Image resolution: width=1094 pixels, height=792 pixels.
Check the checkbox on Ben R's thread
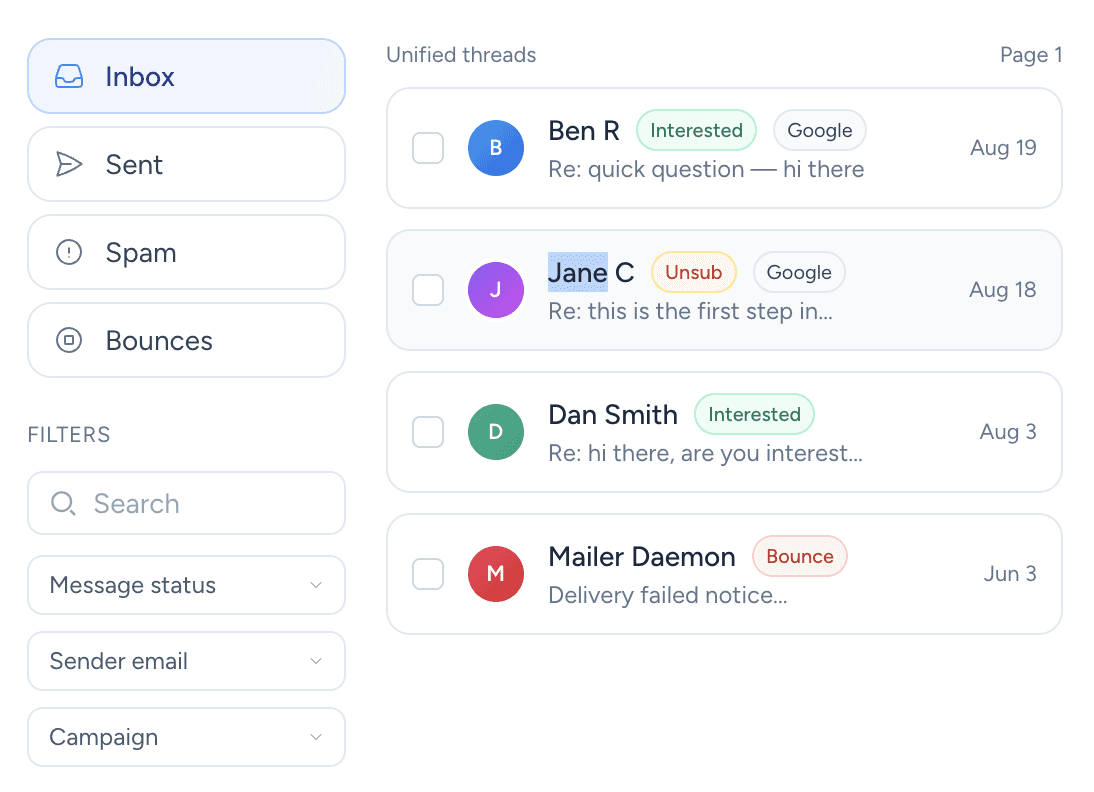pyautogui.click(x=428, y=148)
